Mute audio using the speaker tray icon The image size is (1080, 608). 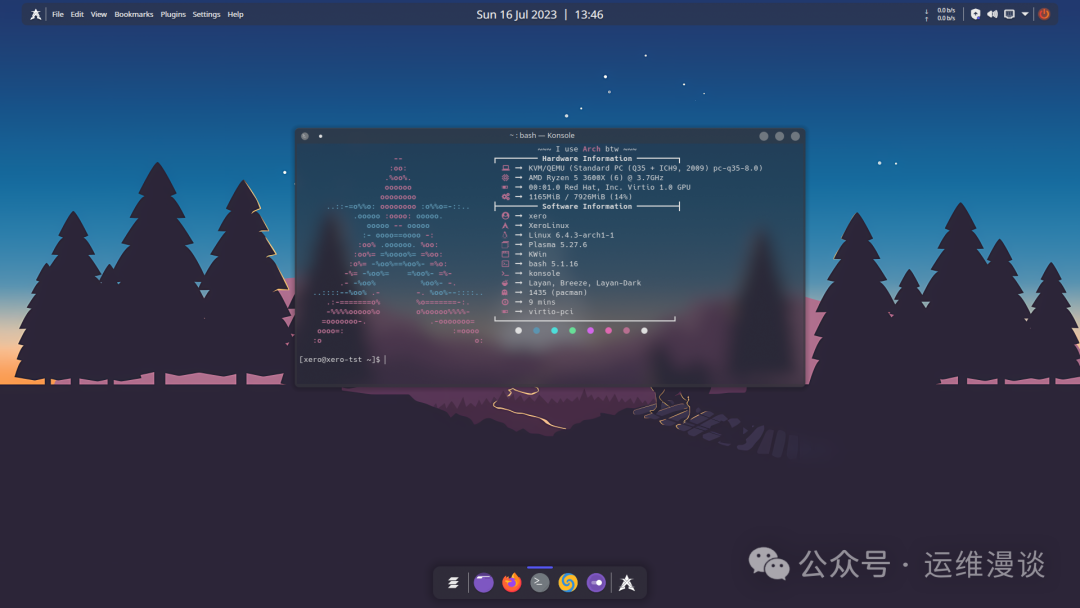[x=992, y=13]
